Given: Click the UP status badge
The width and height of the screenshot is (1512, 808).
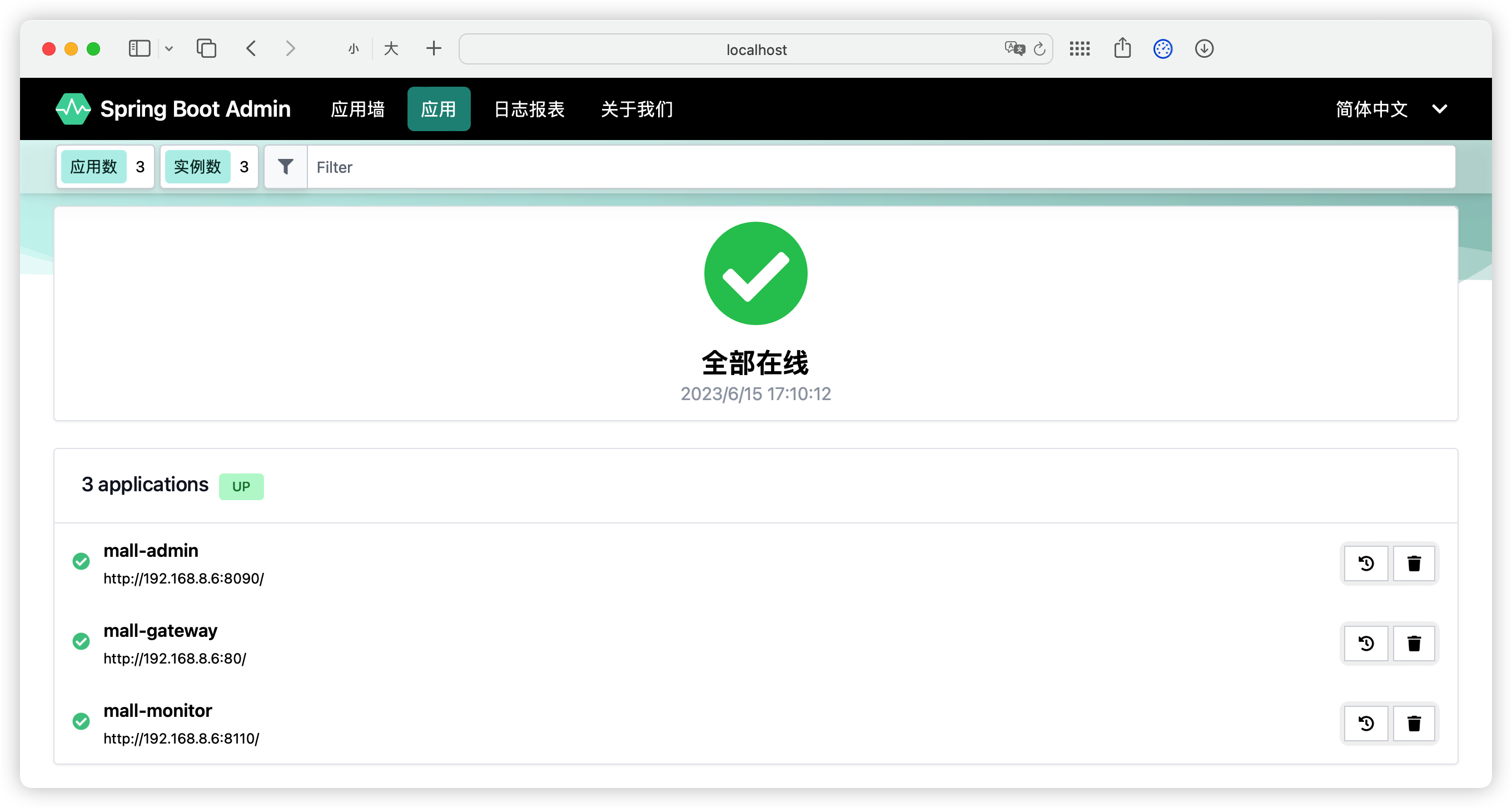Looking at the screenshot, I should 241,486.
